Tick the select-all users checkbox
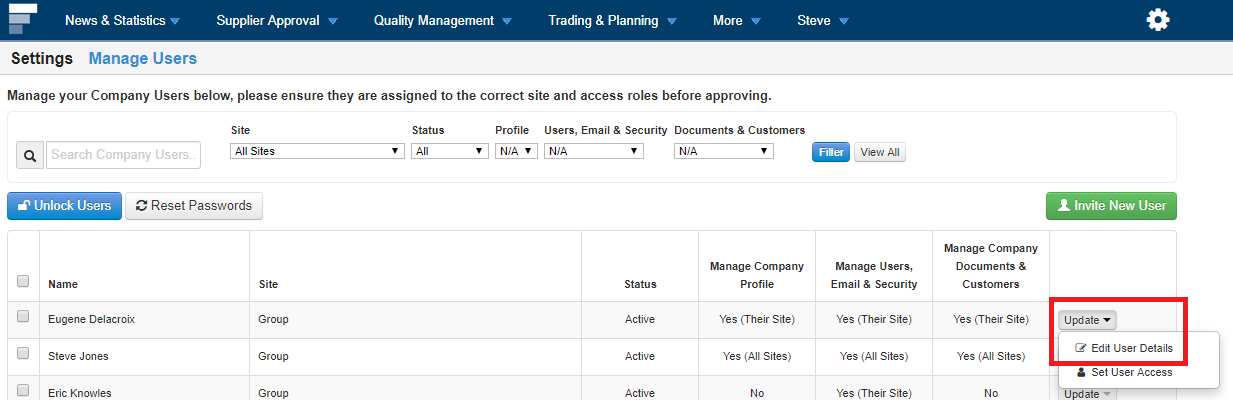 [23, 282]
